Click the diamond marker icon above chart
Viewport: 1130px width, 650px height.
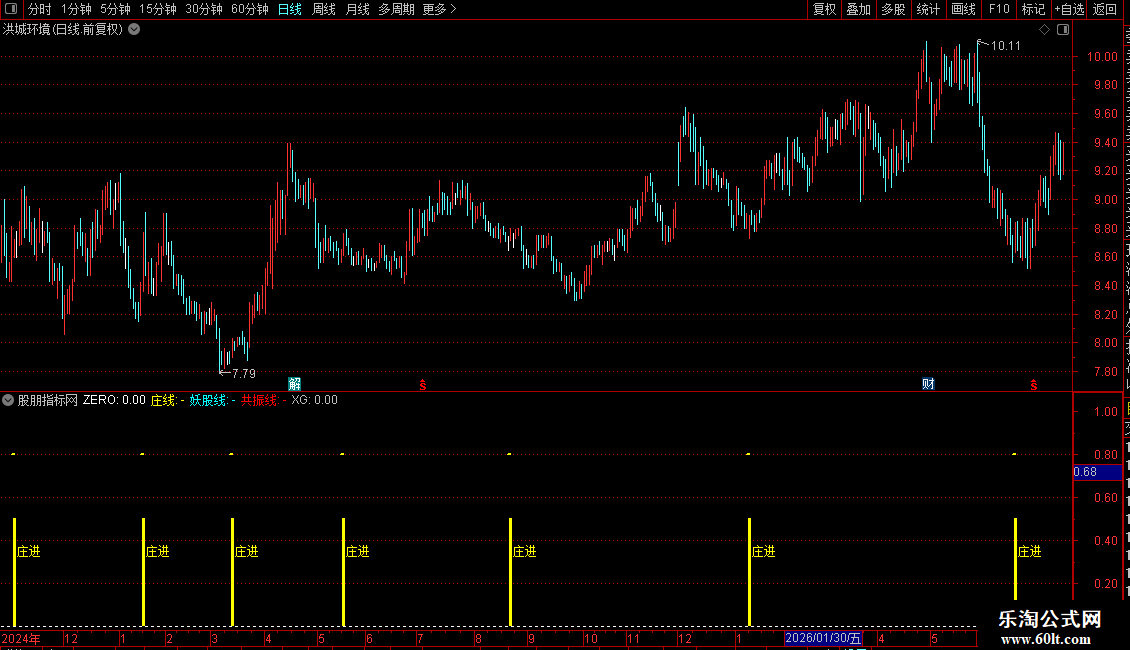1044,30
